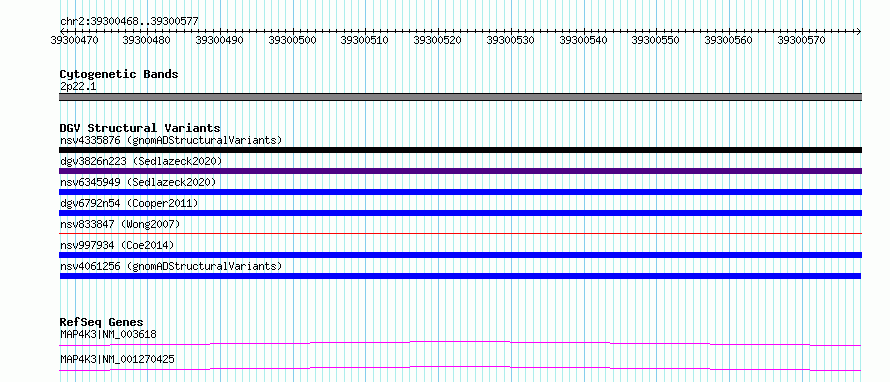
Task: Click the black nsv4335876 variant bar
Action: (x=461, y=150)
